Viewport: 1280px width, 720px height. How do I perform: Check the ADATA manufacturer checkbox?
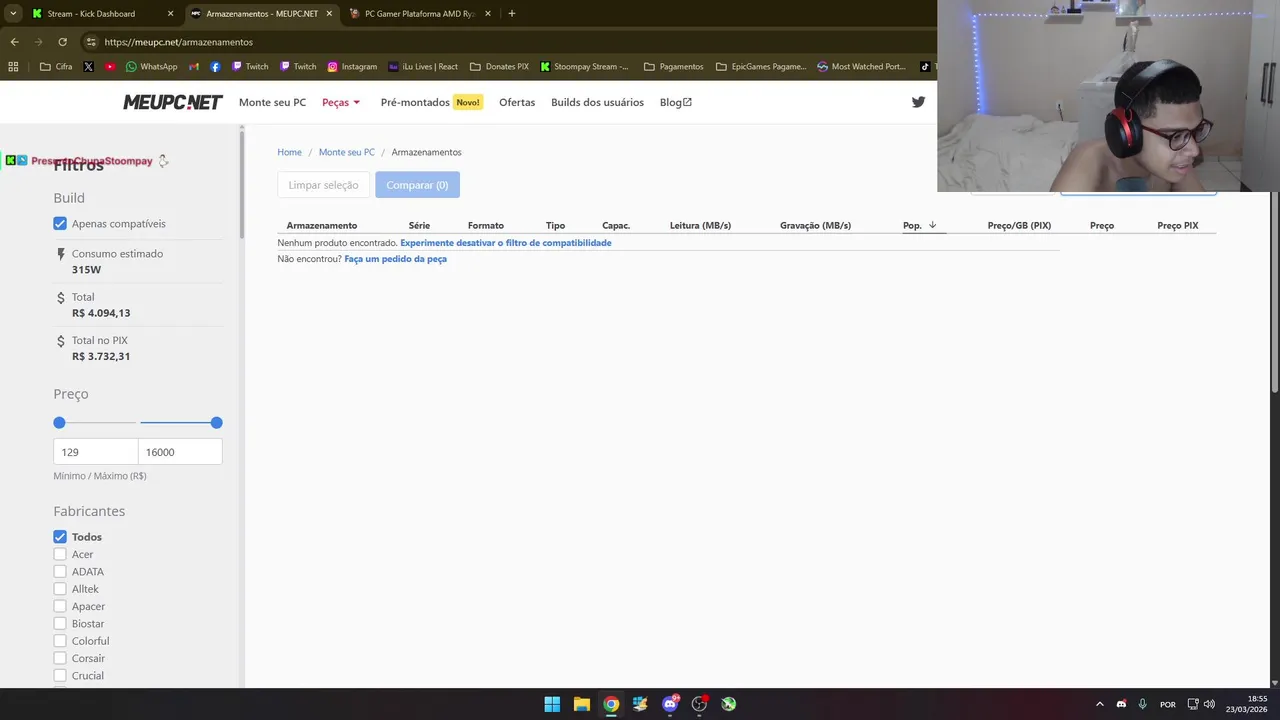click(x=60, y=572)
